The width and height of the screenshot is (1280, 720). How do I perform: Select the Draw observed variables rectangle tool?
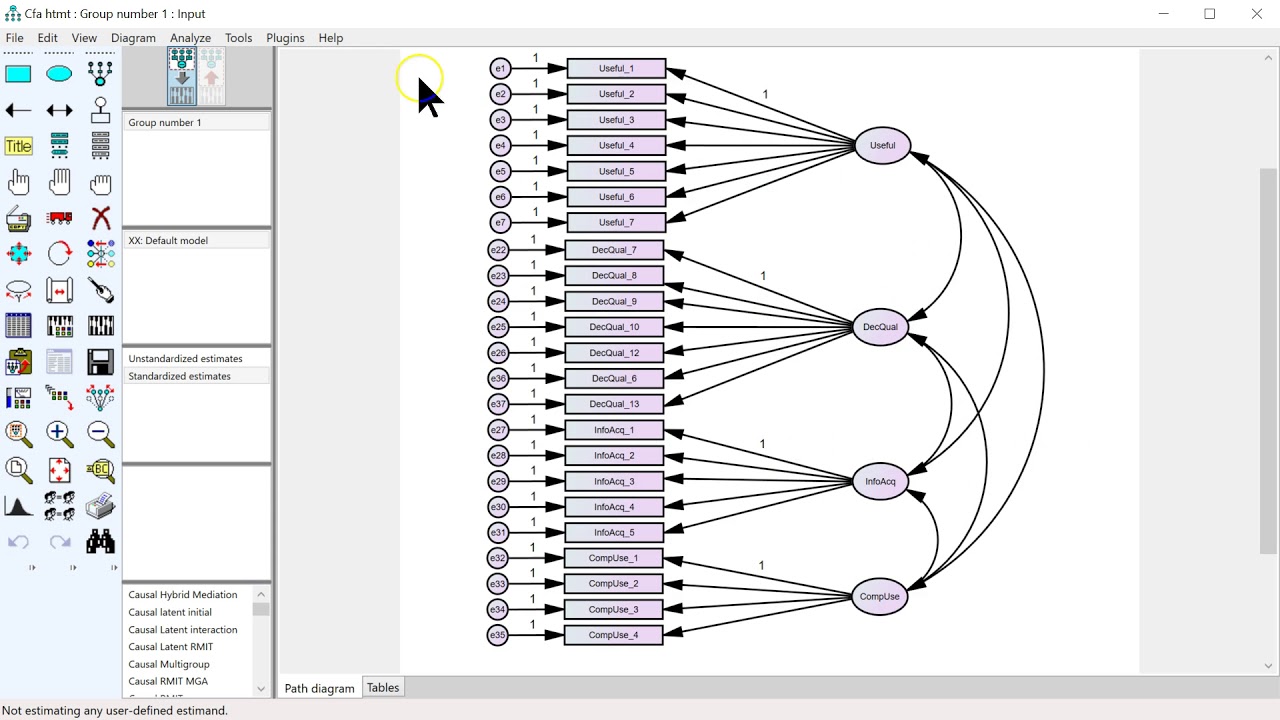point(18,74)
